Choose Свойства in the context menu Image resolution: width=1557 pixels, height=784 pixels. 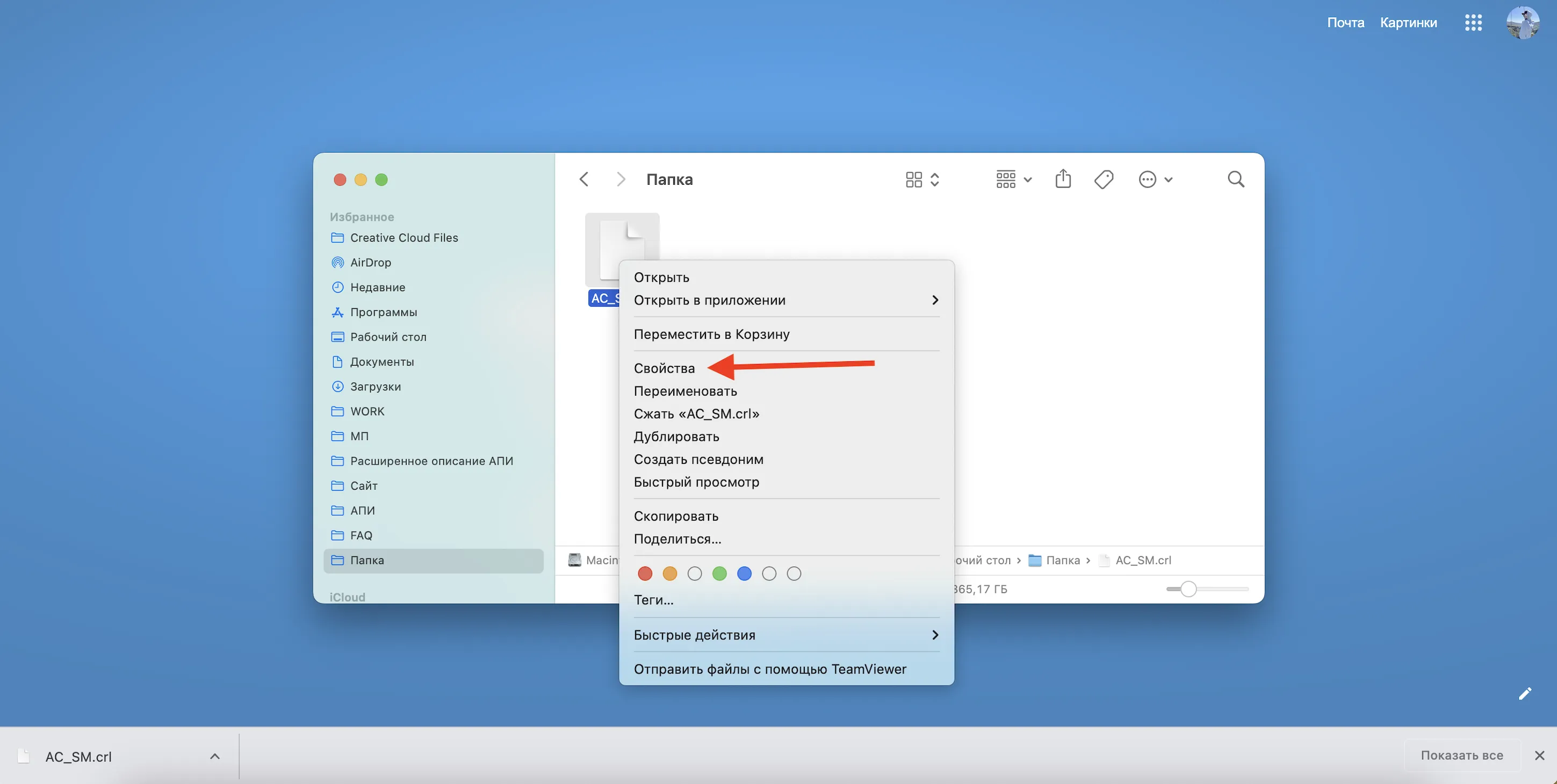pyautogui.click(x=787, y=368)
